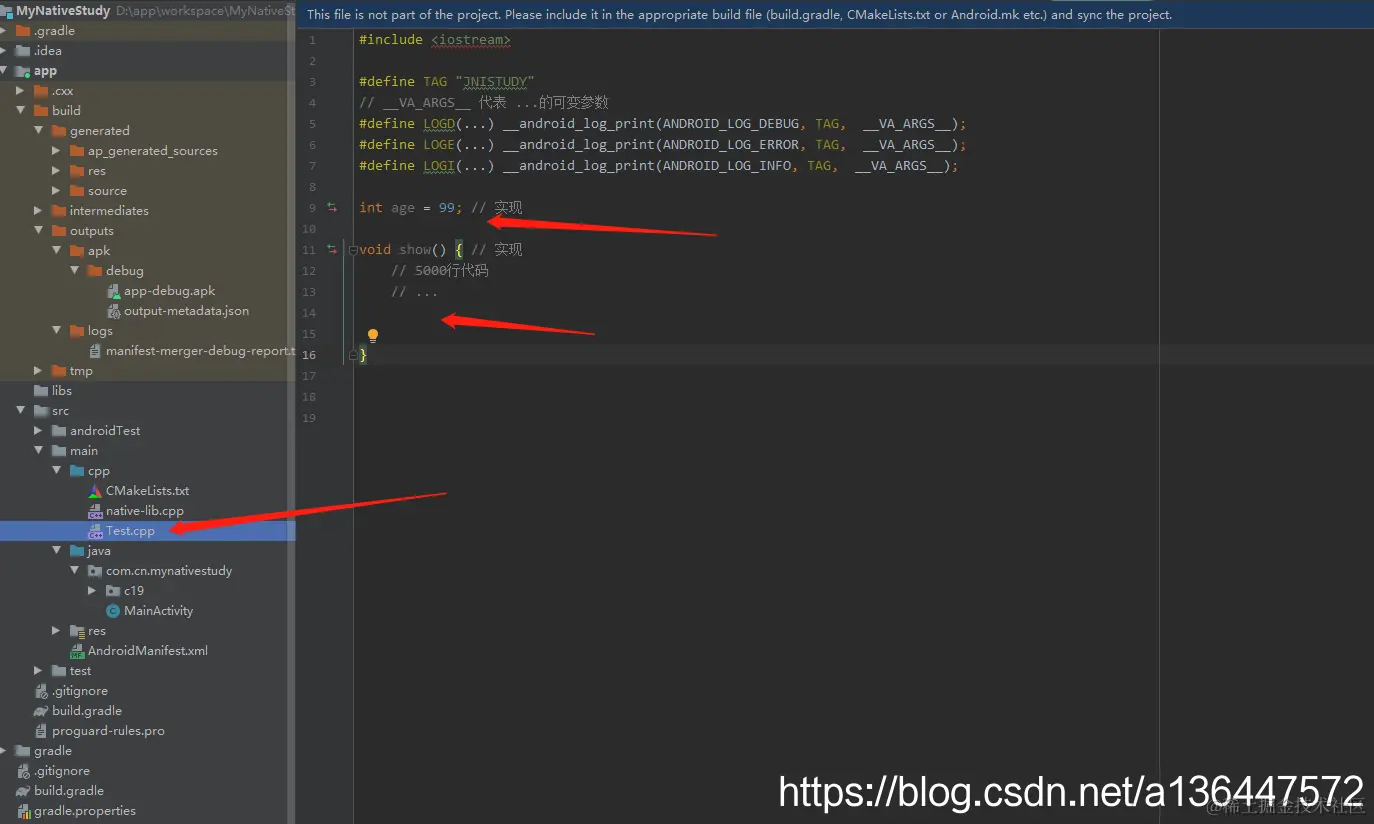Click the native-lib.cpp C++ file icon
The height and width of the screenshot is (824, 1374).
point(96,511)
